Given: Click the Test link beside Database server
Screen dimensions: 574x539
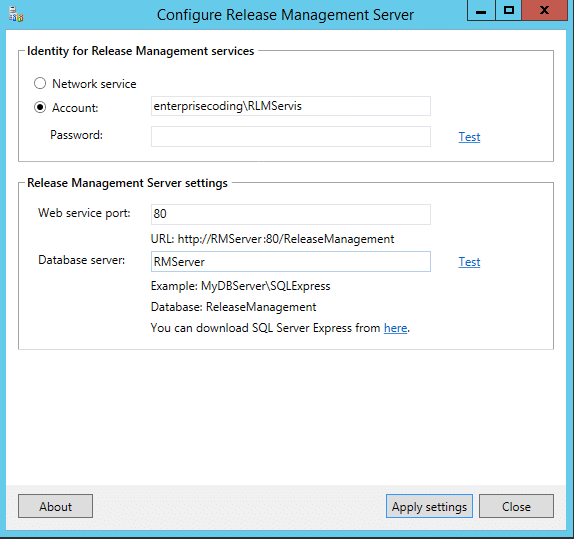Looking at the screenshot, I should click(x=469, y=262).
